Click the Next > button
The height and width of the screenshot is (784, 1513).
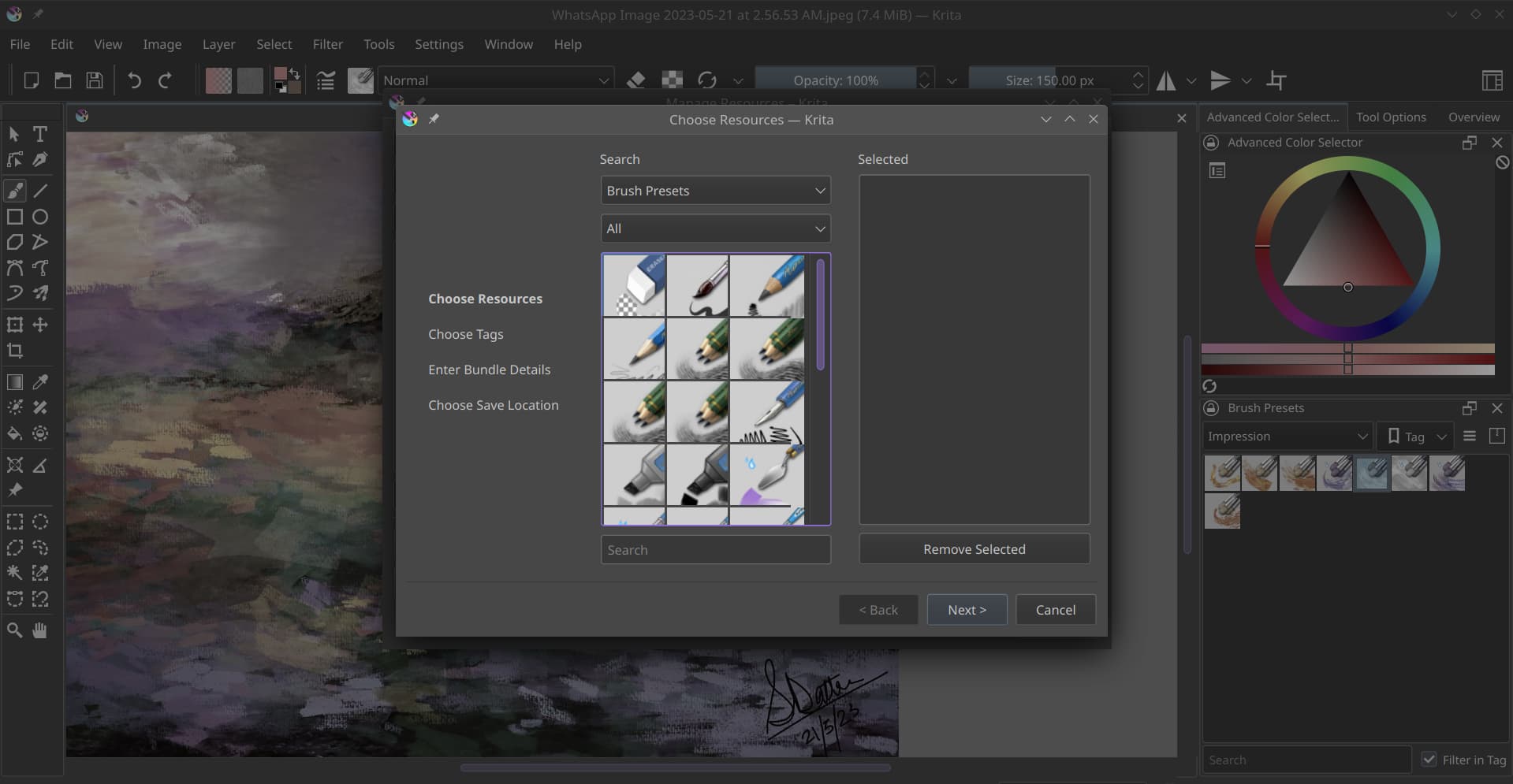967,610
